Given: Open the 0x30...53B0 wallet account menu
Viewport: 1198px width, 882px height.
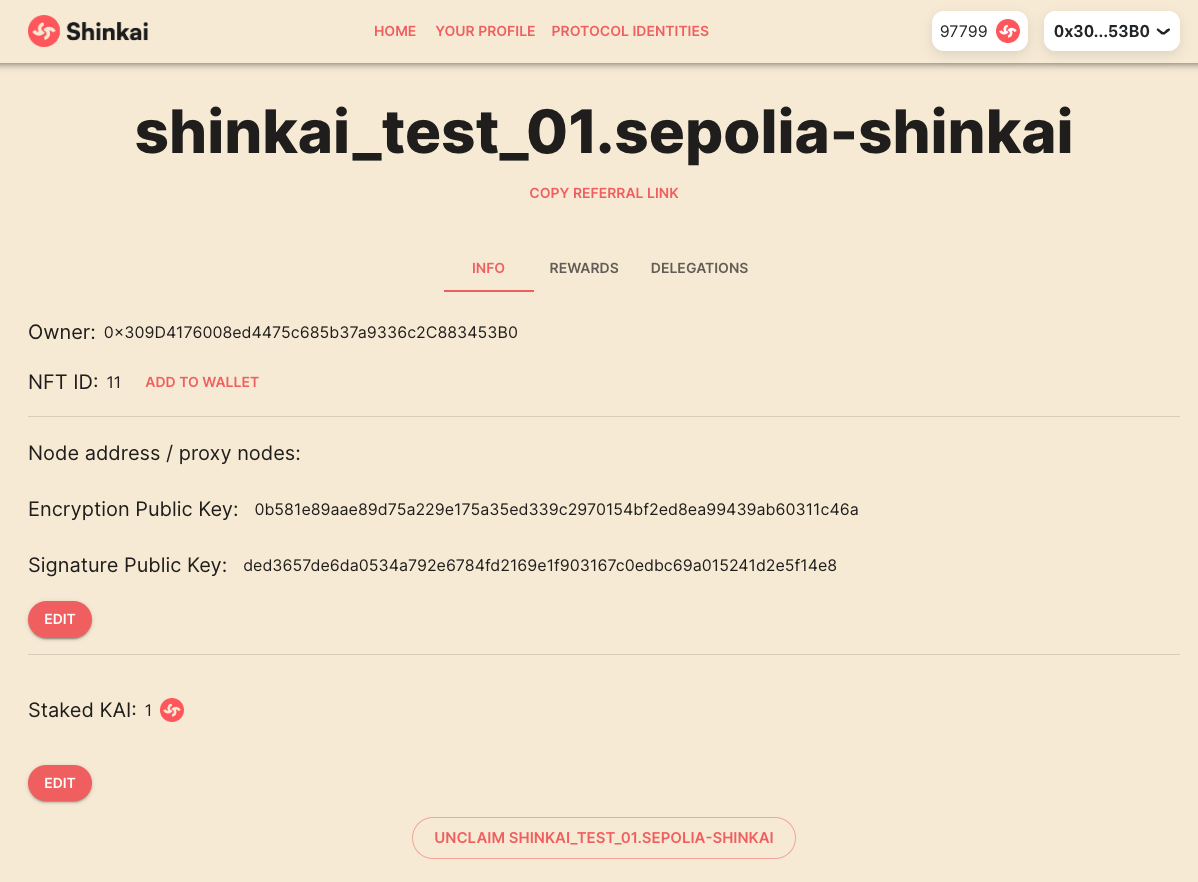Looking at the screenshot, I should click(x=1111, y=31).
